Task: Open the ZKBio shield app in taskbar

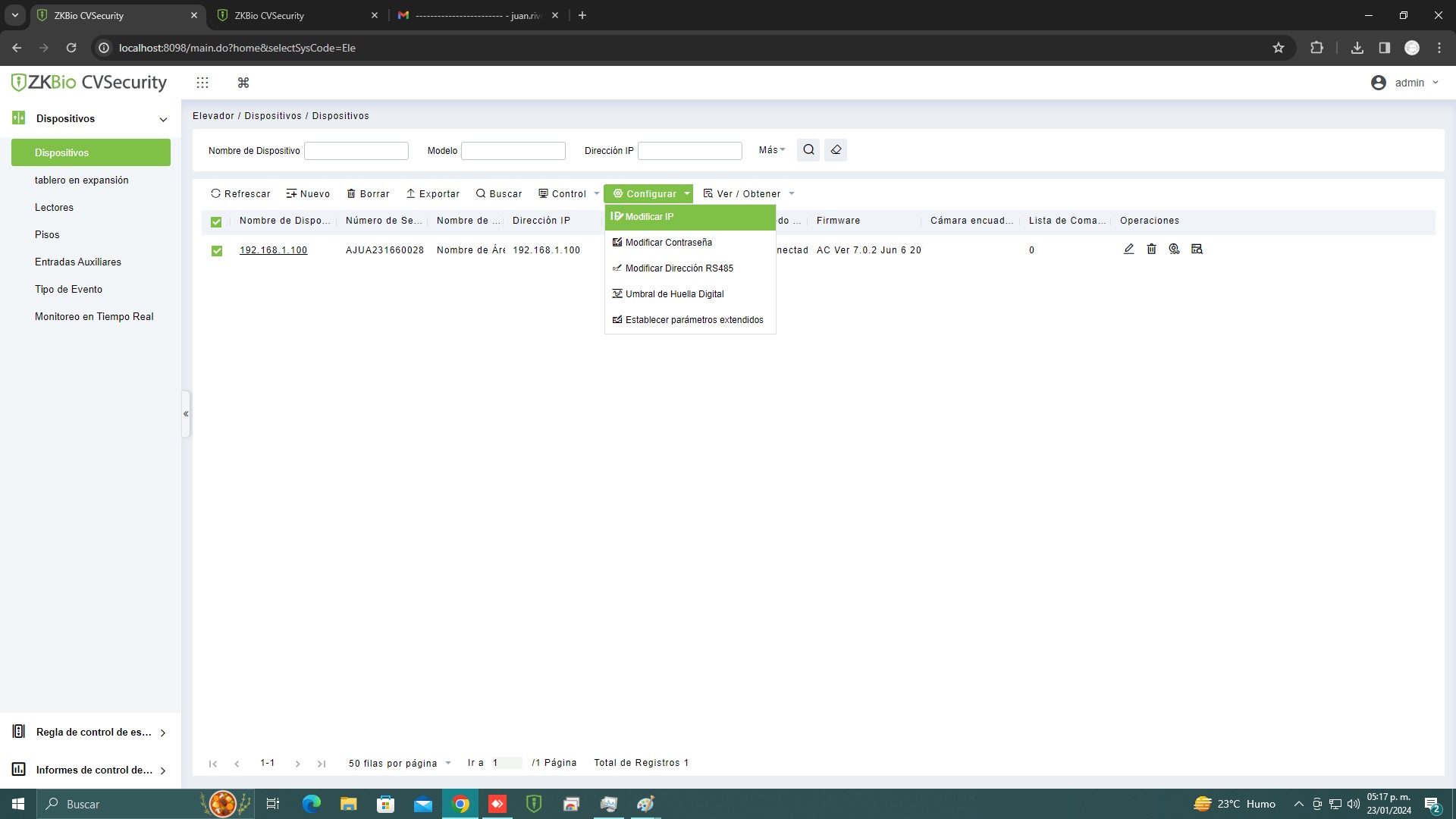Action: click(x=534, y=804)
